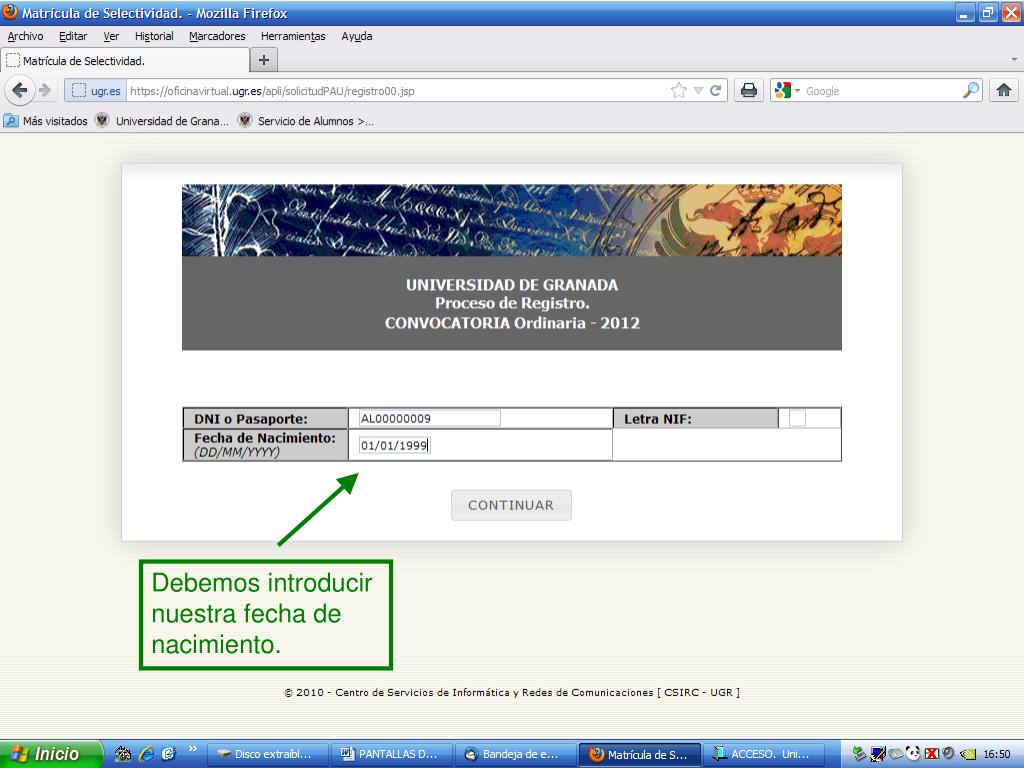Click the red X tray icon
The height and width of the screenshot is (768, 1024).
pos(931,754)
